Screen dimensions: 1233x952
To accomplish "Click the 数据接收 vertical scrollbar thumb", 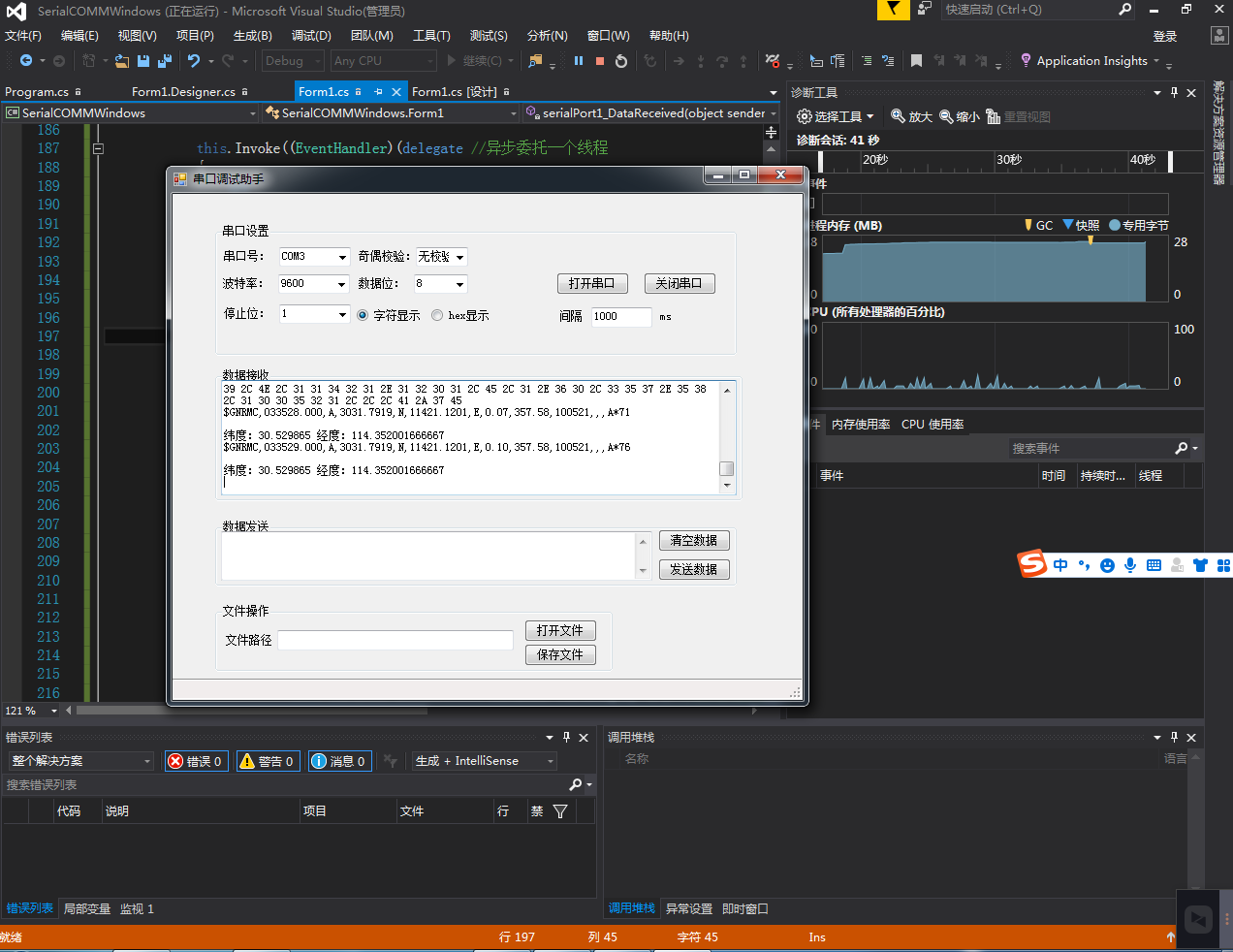I will click(727, 469).
